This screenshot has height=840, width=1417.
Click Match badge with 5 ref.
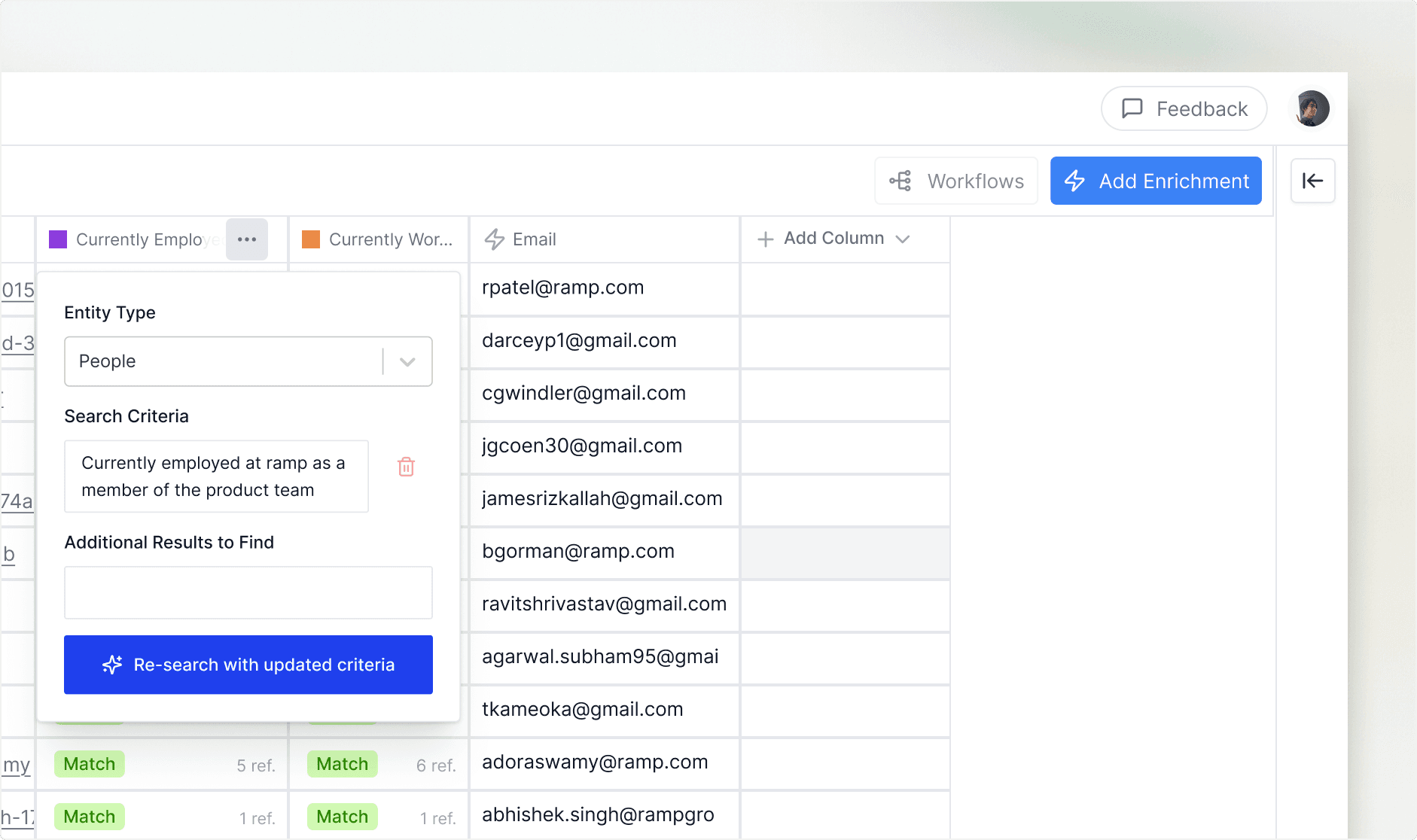(90, 764)
